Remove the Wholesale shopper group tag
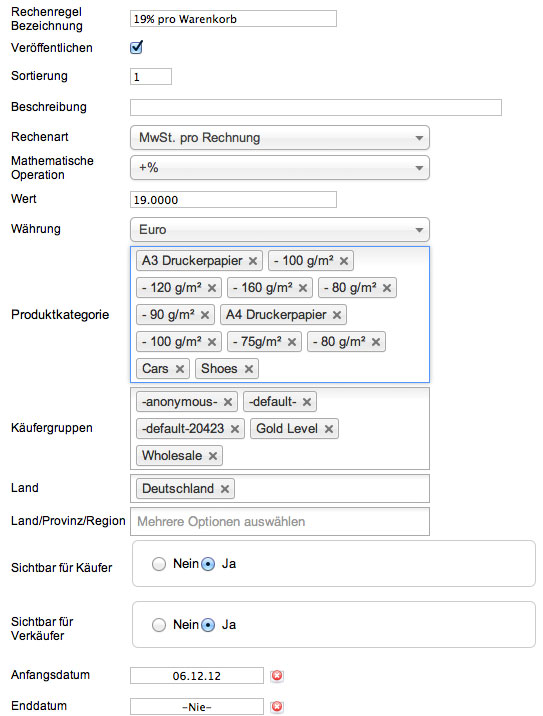Screen dimensions: 543x716 point(213,456)
